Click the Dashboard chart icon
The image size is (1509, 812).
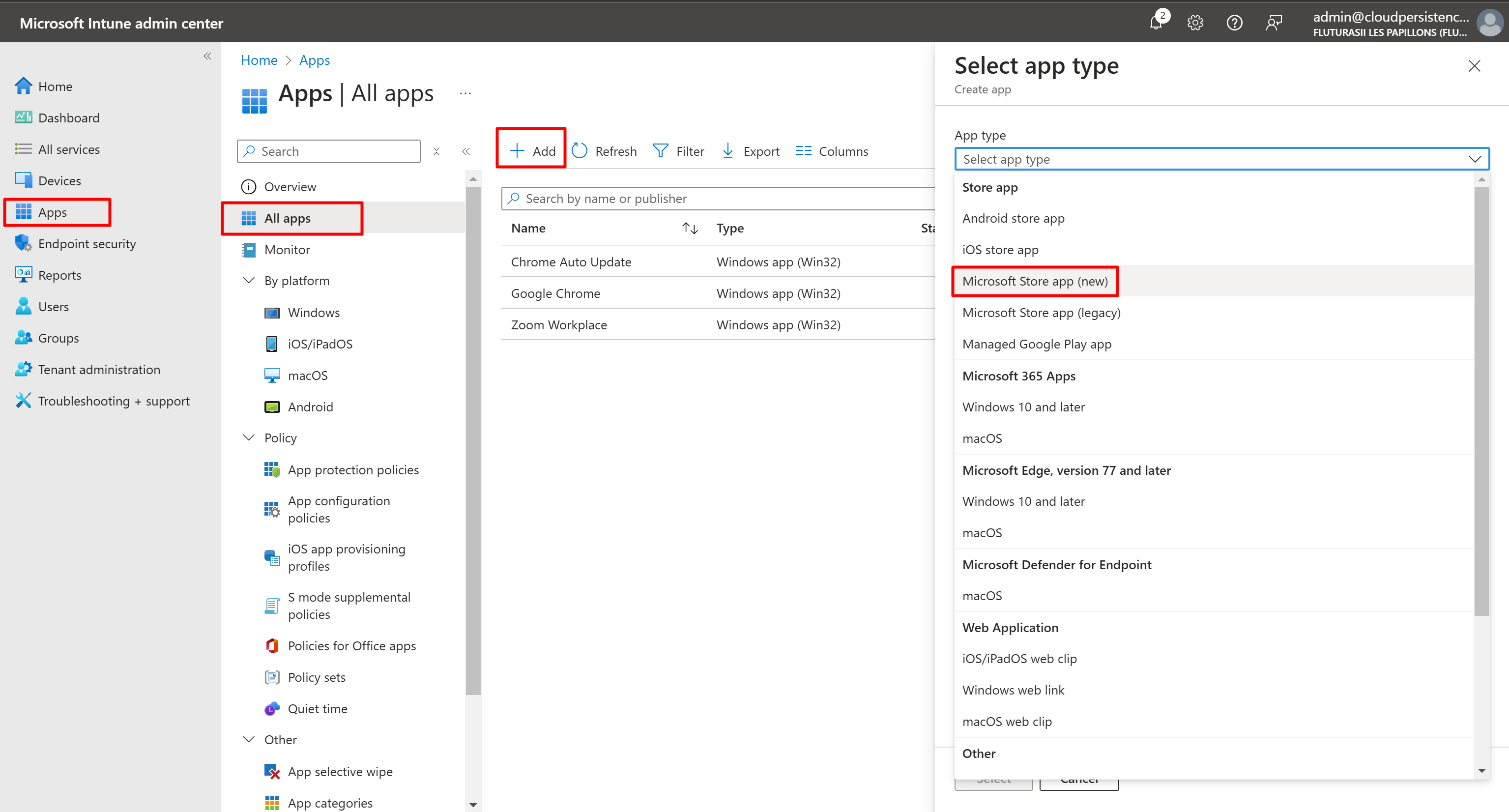tap(24, 118)
